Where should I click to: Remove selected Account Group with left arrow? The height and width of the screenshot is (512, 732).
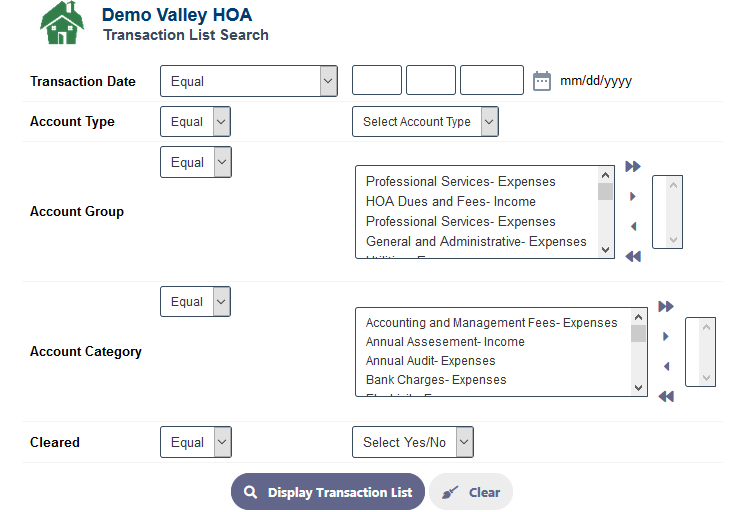[x=633, y=226]
